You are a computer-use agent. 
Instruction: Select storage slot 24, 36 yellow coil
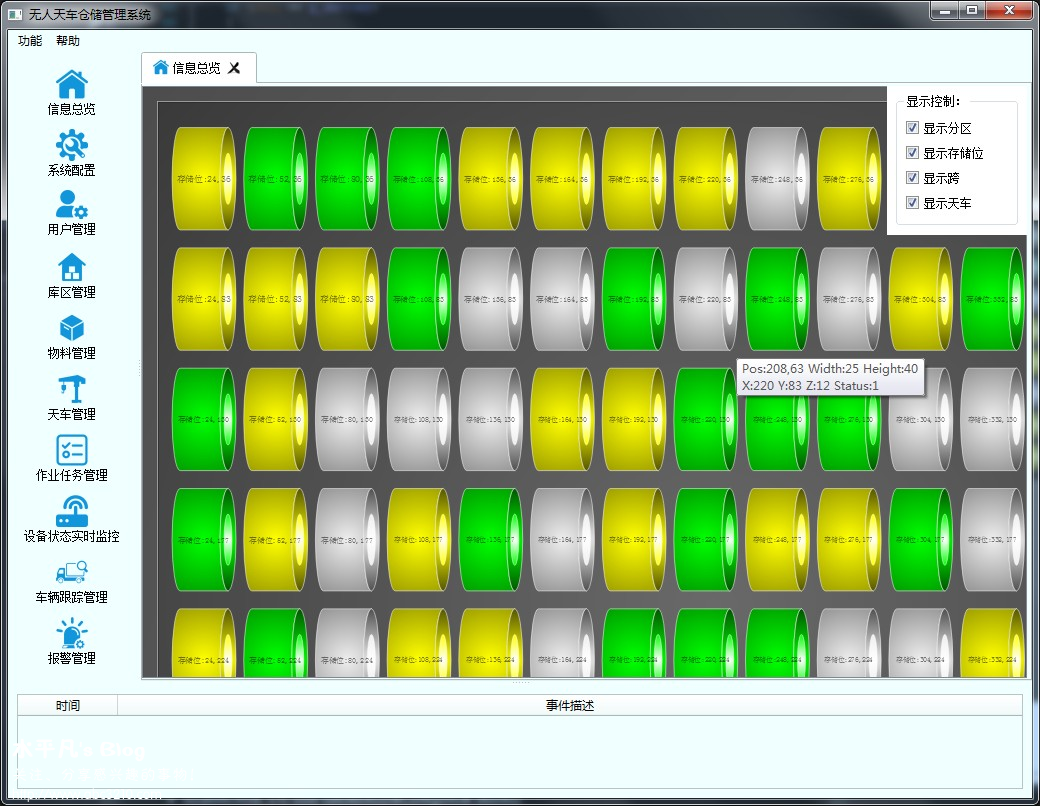(204, 179)
